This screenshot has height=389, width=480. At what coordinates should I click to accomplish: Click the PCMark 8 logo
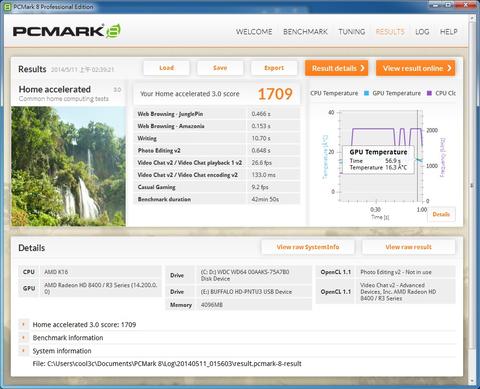point(66,31)
